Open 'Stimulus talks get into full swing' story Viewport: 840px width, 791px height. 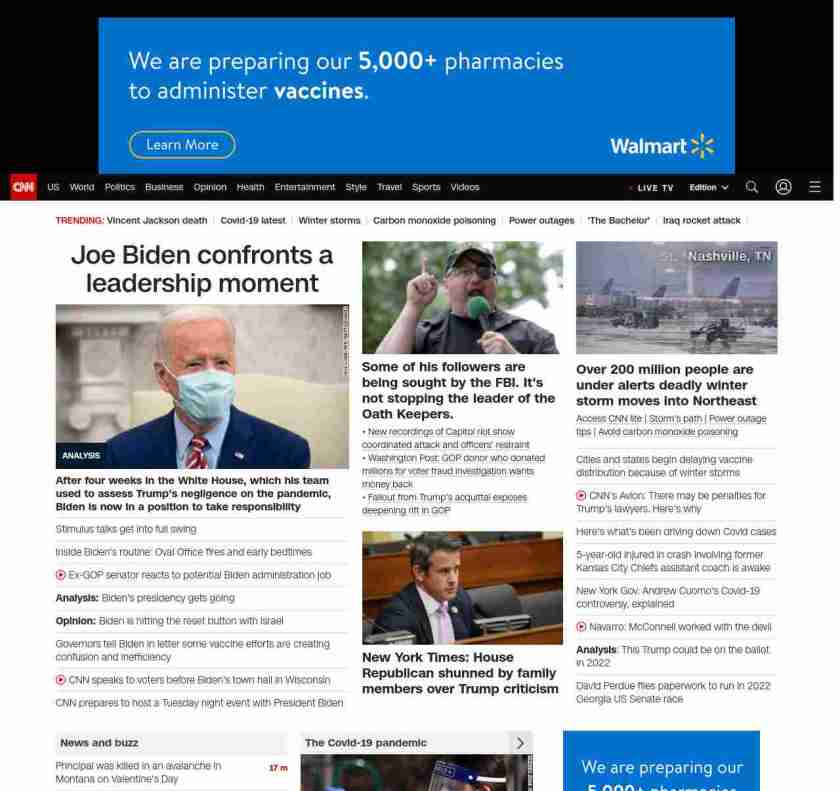[126, 529]
